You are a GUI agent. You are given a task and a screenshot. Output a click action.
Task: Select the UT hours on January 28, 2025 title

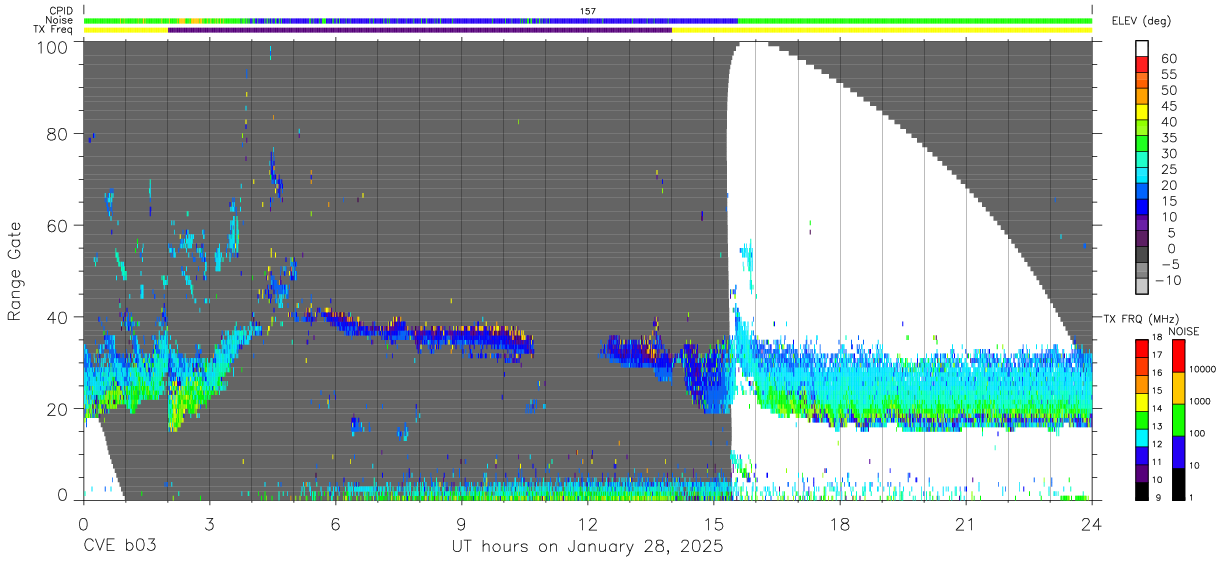point(587,548)
